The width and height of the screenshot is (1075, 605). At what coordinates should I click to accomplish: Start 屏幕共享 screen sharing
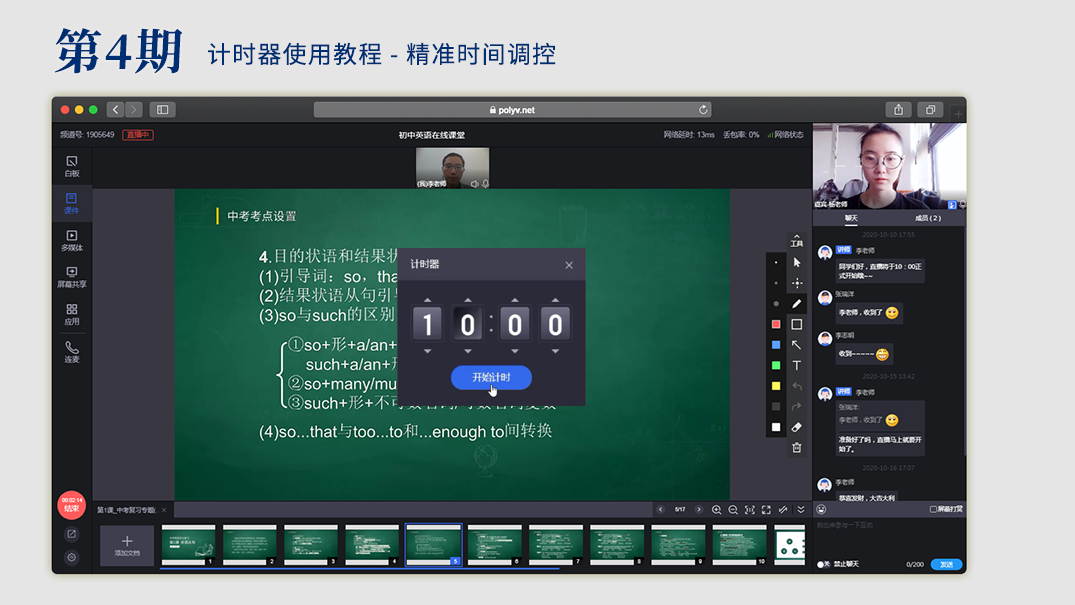tap(71, 277)
